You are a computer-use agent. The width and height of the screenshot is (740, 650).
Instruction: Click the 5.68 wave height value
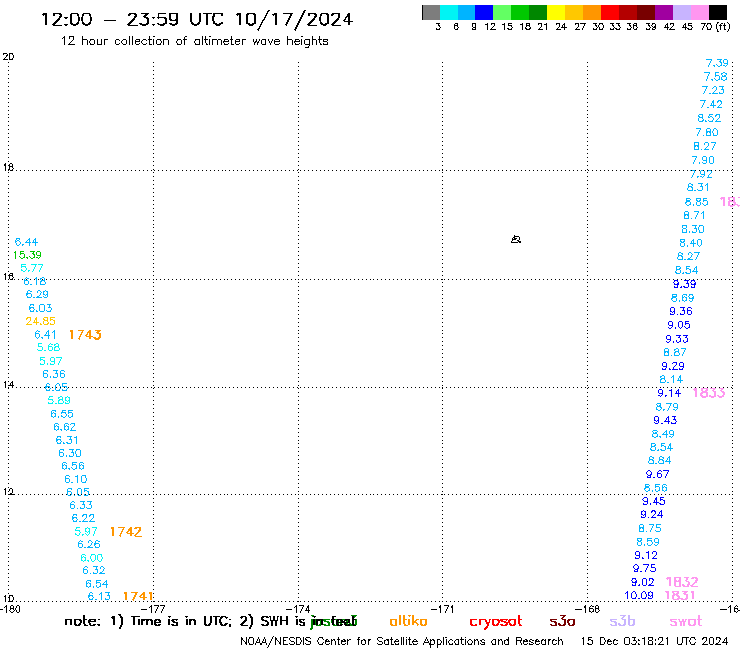[x=48, y=347]
